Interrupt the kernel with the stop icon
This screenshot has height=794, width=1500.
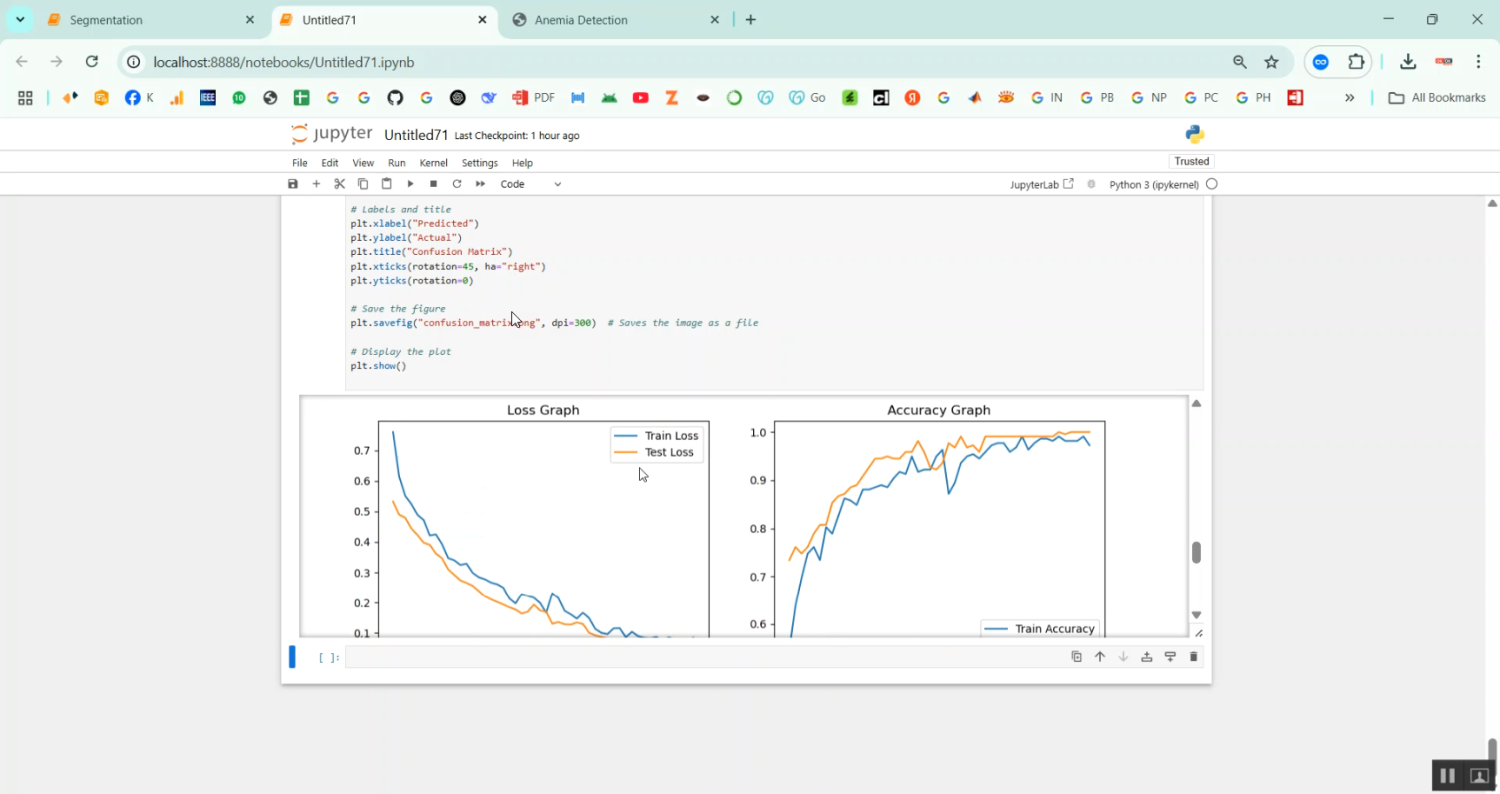click(x=433, y=184)
